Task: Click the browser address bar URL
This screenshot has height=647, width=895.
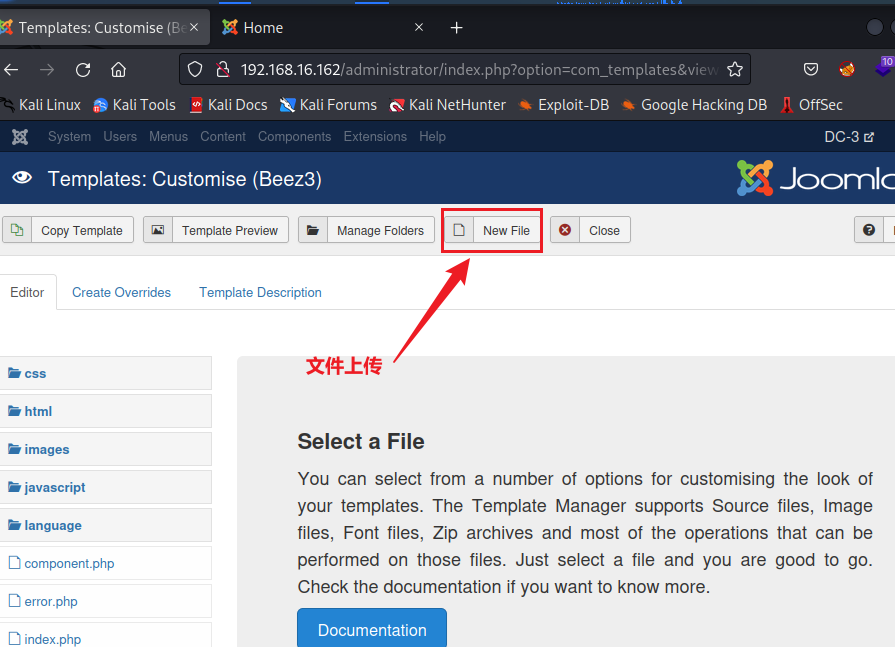Action: [478, 70]
